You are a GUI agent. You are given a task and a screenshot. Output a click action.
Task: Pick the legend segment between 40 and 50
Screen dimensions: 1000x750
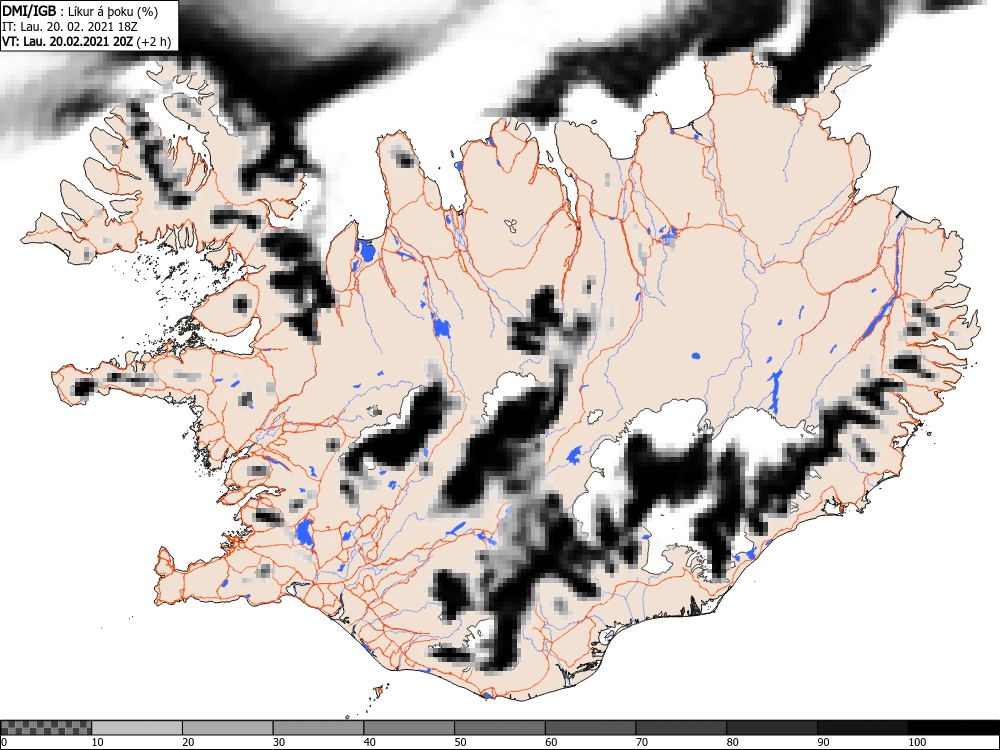[x=409, y=728]
